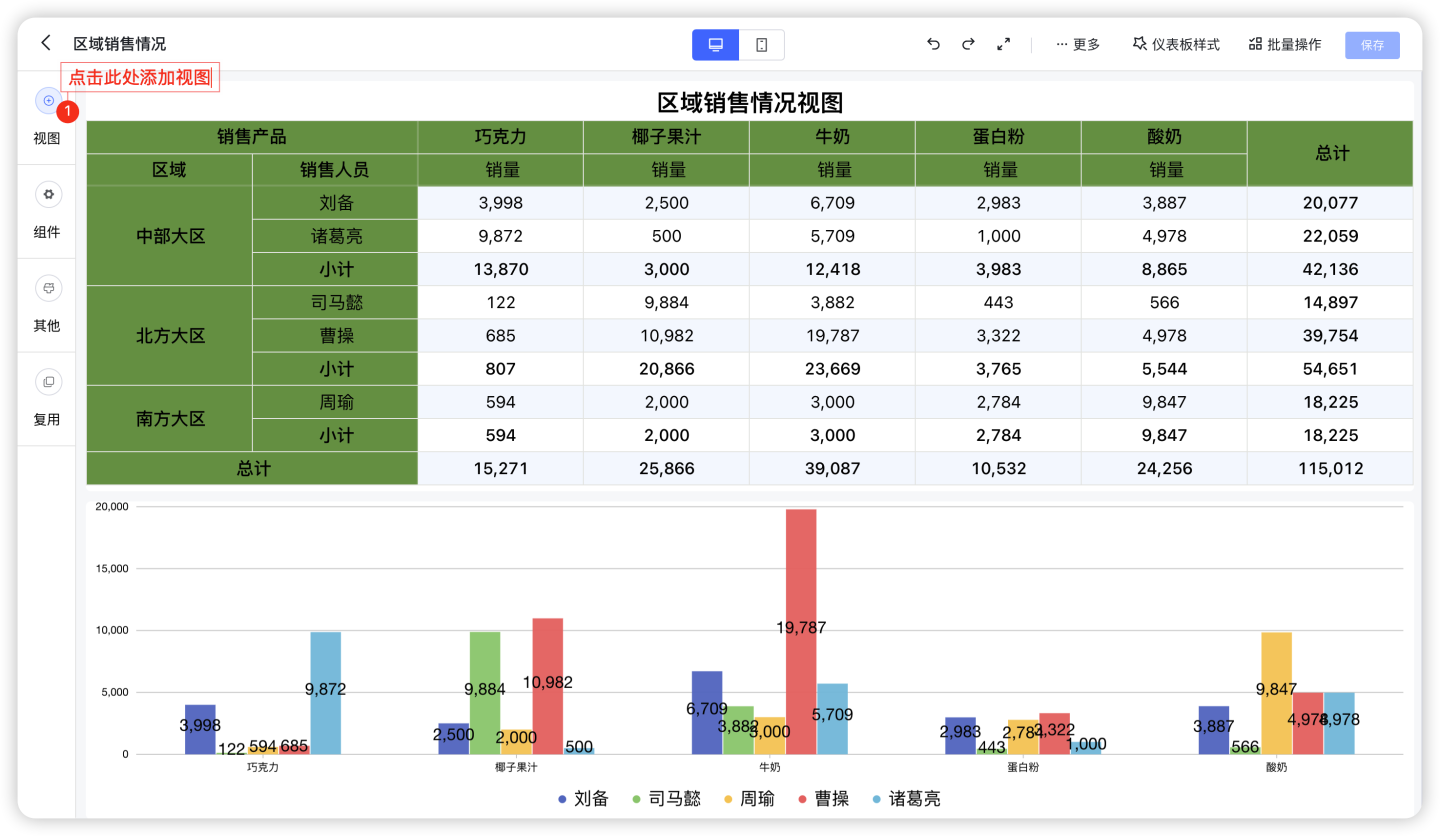This screenshot has height=836, width=1440.
Task: Enter fullscreen with the expand icon
Action: [1003, 44]
